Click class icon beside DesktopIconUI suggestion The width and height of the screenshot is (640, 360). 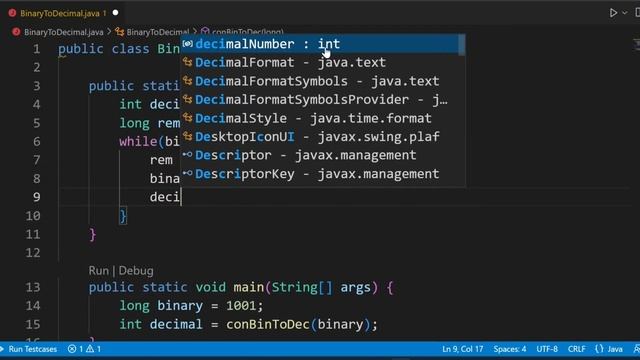pos(187,136)
